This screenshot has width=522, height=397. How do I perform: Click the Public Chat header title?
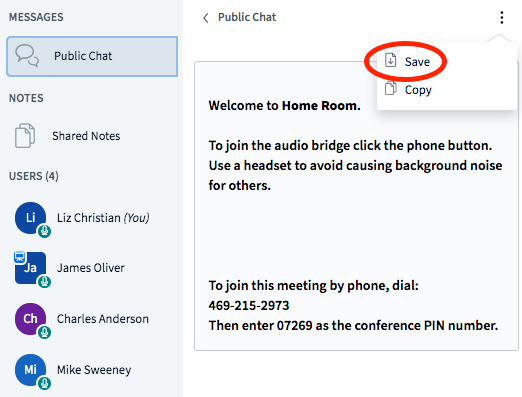pos(247,17)
